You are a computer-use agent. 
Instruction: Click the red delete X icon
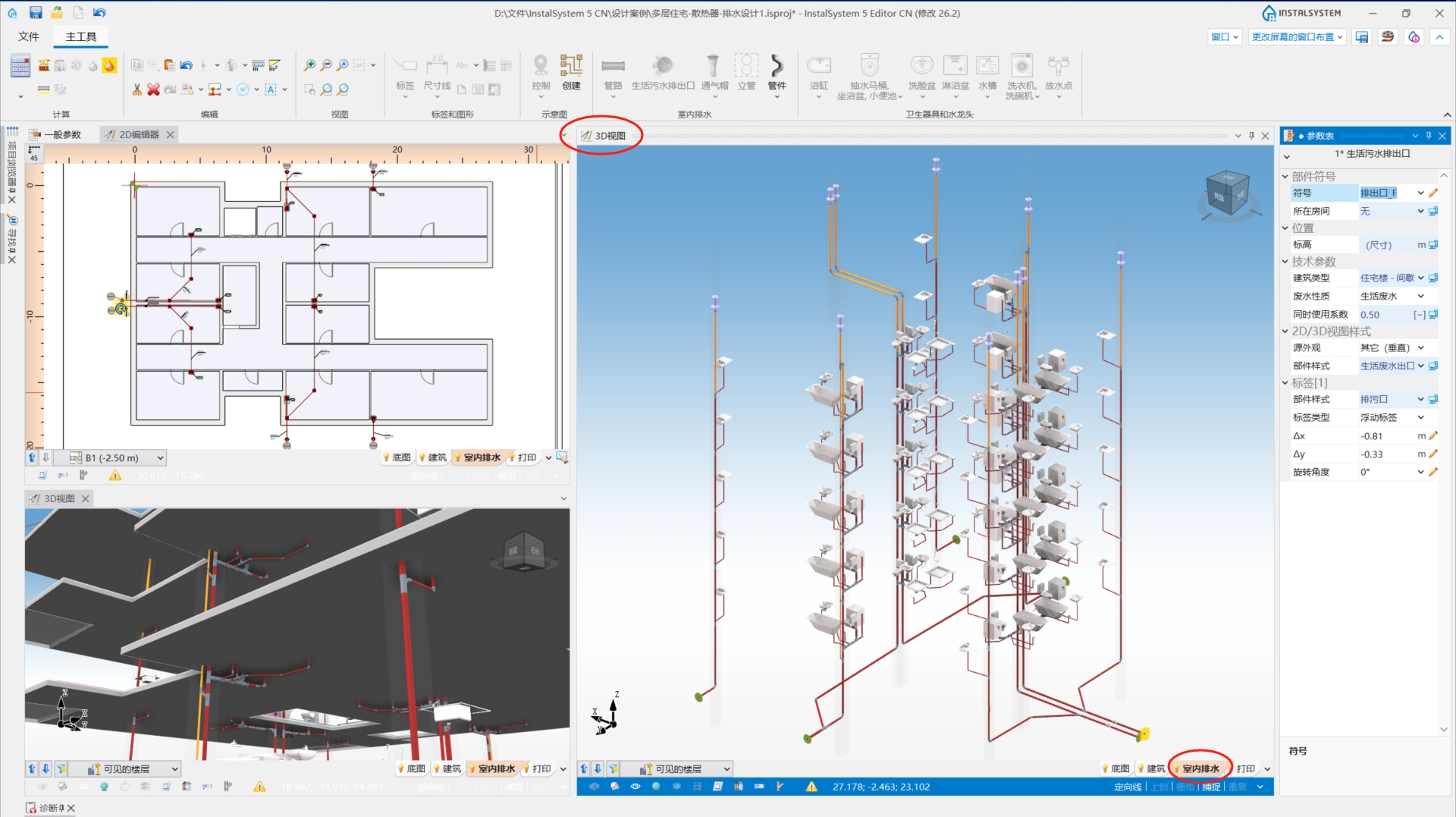tap(153, 90)
